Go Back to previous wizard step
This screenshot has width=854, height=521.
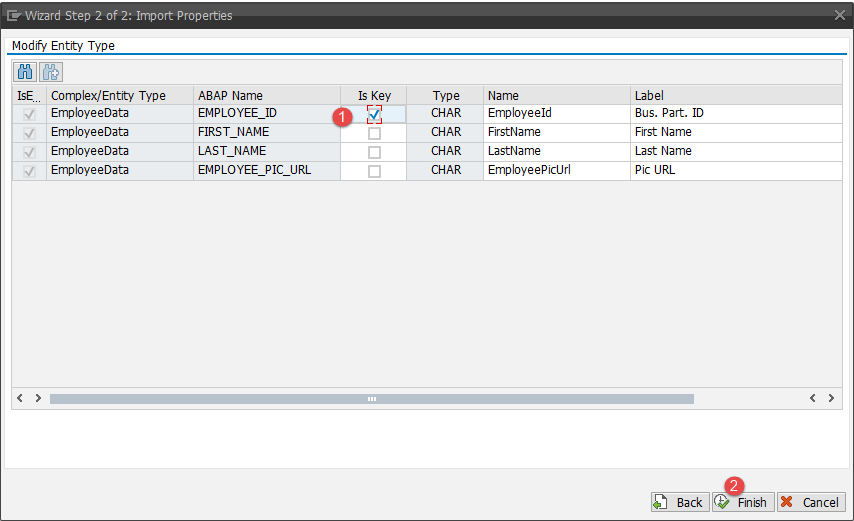pos(679,502)
